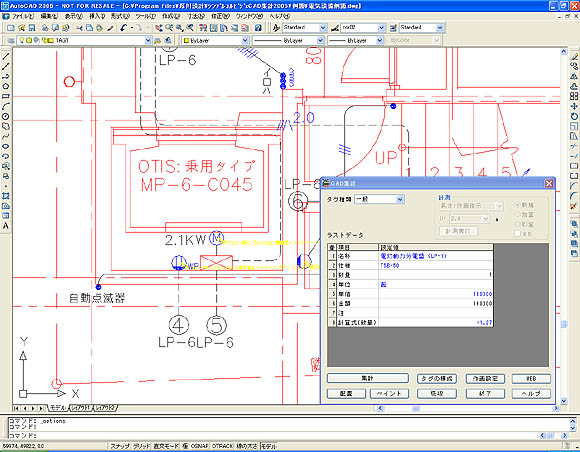Open the ファイル(F) menu

coord(23,16)
